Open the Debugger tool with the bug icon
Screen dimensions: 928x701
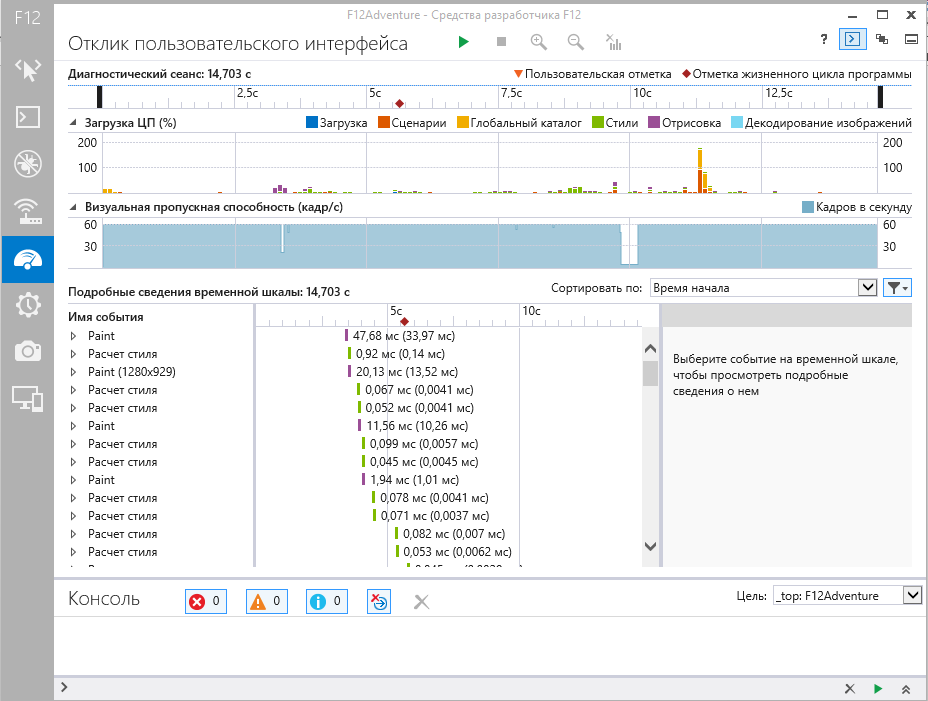(x=27, y=164)
